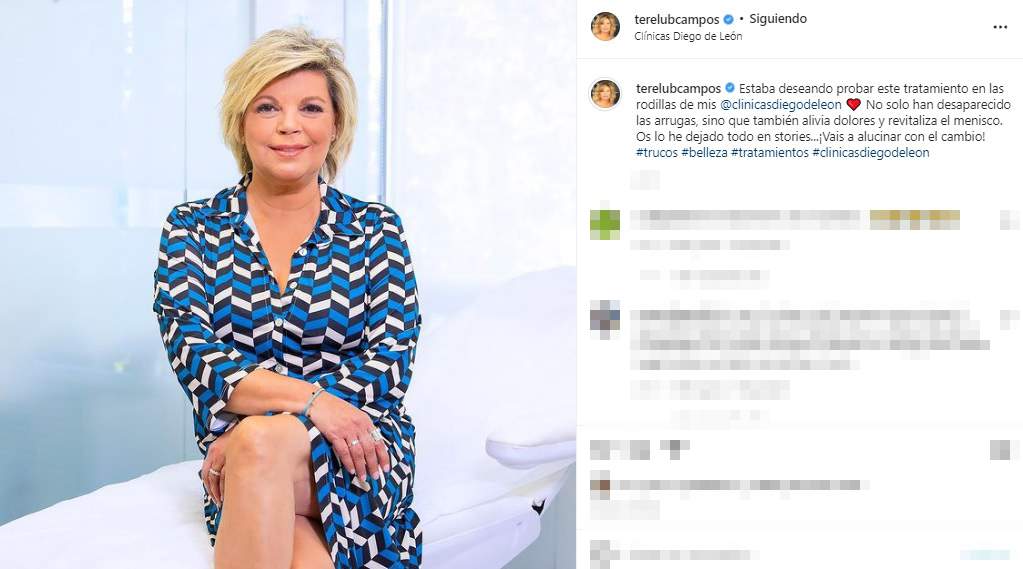Open the #clinicasdiegodeleon hashtag
This screenshot has height=569, width=1023.
click(870, 153)
